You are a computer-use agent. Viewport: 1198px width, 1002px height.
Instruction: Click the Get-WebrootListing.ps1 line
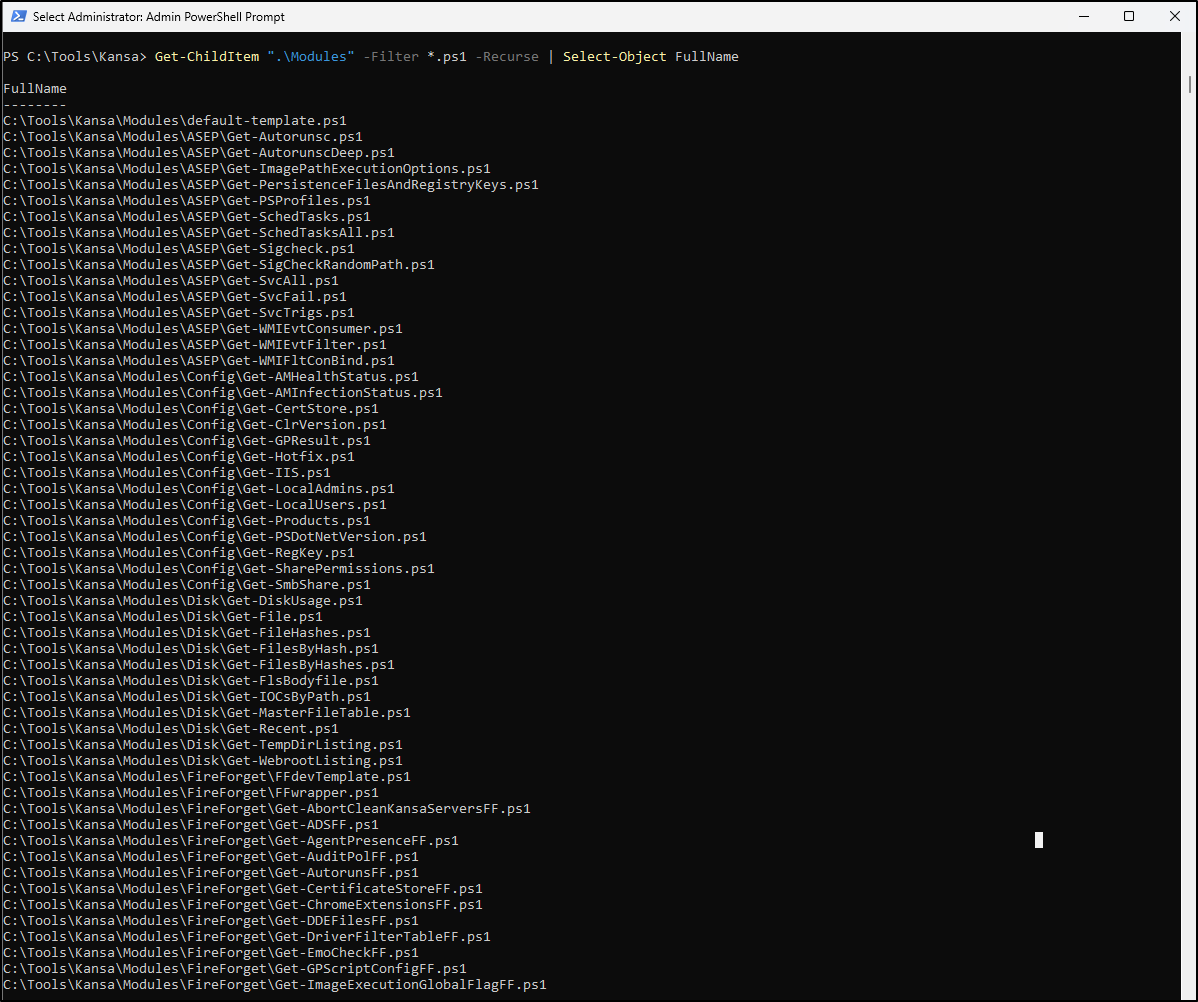203,761
